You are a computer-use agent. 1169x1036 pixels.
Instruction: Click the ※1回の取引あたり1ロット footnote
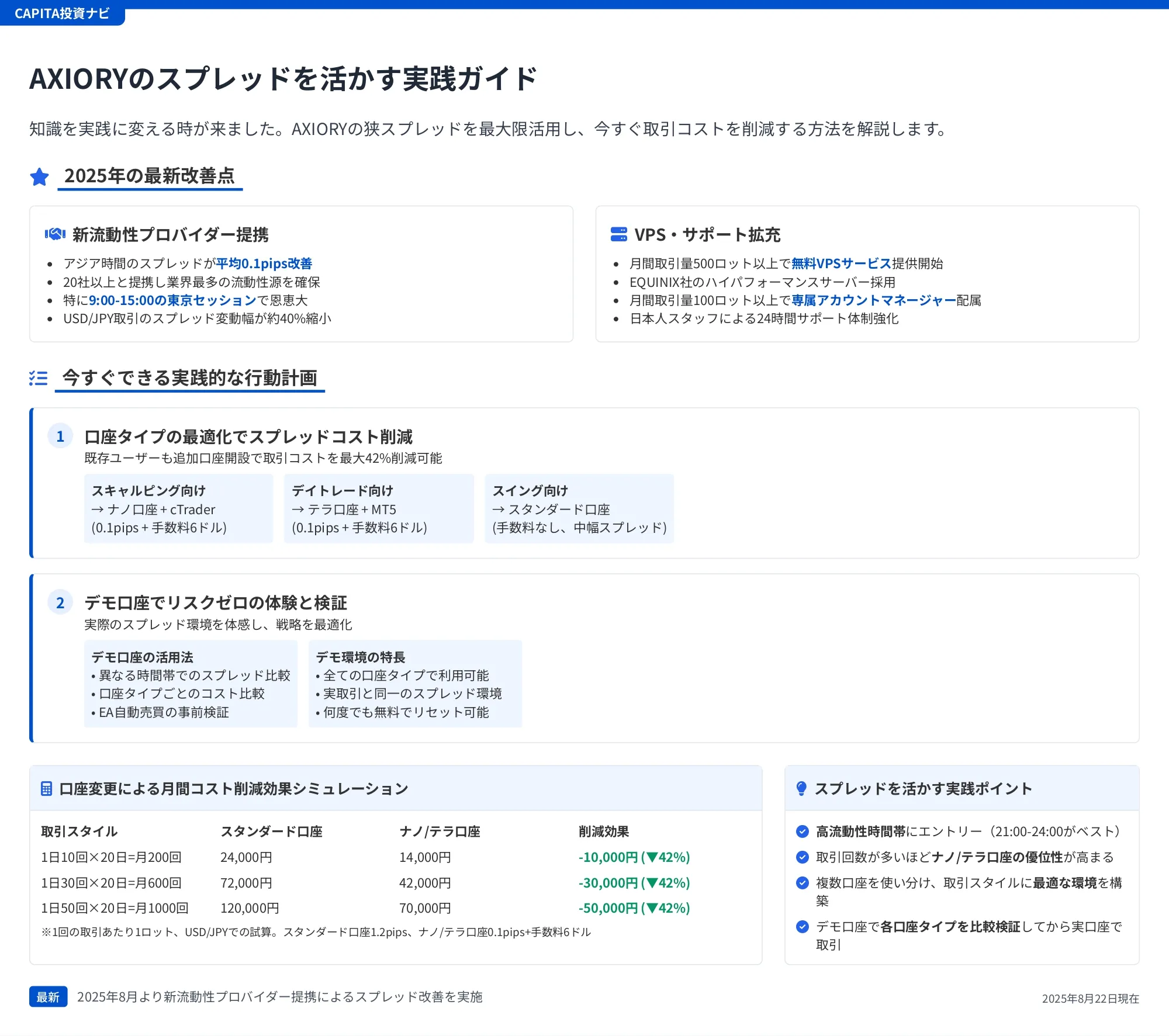[x=316, y=932]
